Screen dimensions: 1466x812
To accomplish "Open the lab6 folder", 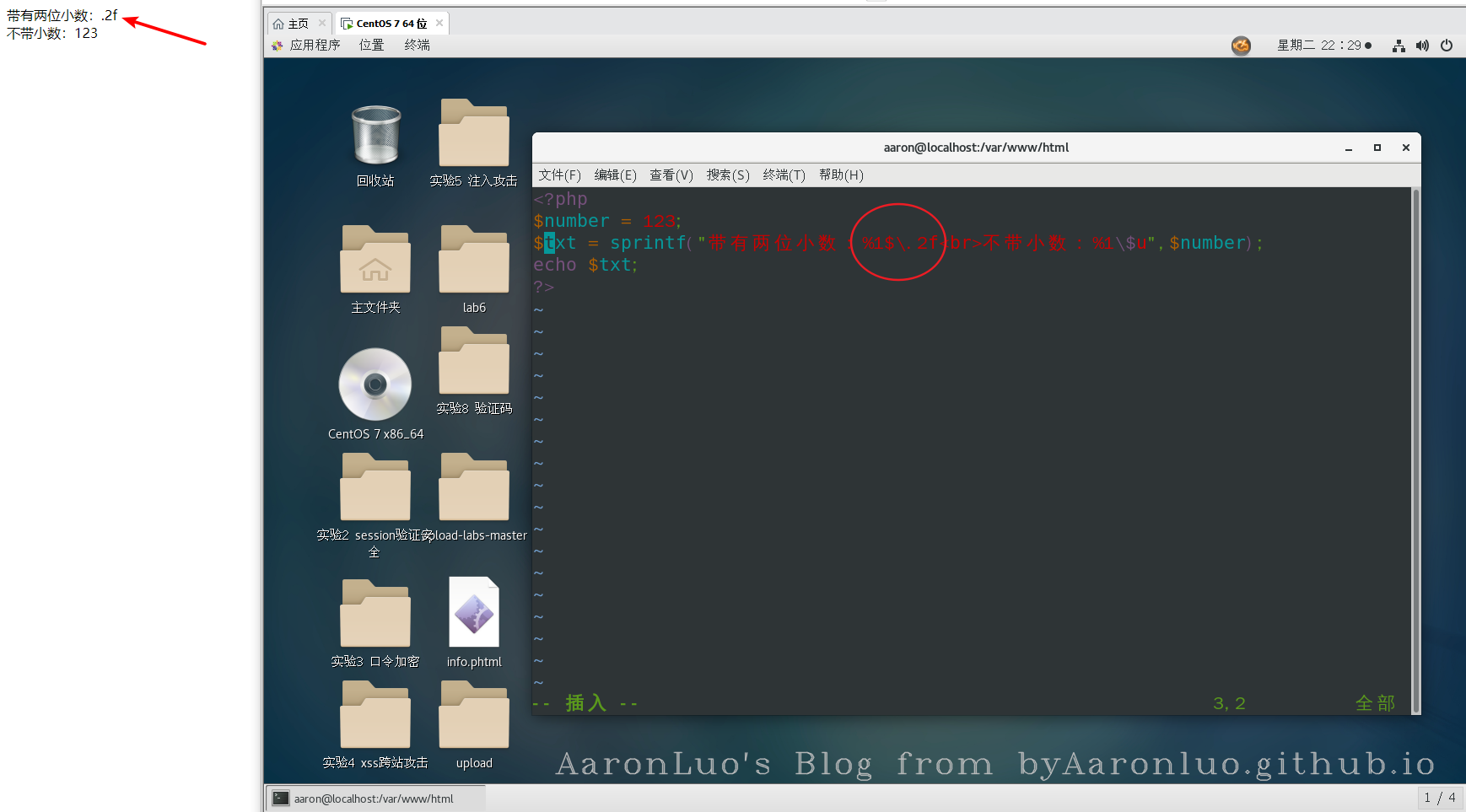I will pos(474,261).
